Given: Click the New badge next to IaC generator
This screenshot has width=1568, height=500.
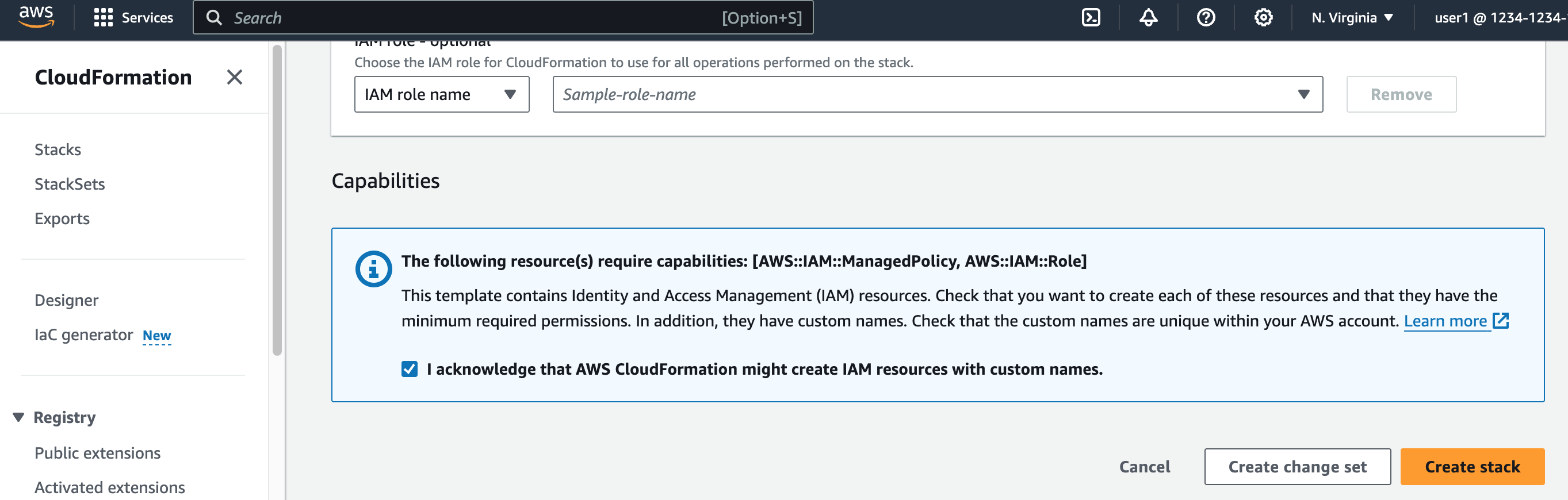Looking at the screenshot, I should pyautogui.click(x=156, y=336).
